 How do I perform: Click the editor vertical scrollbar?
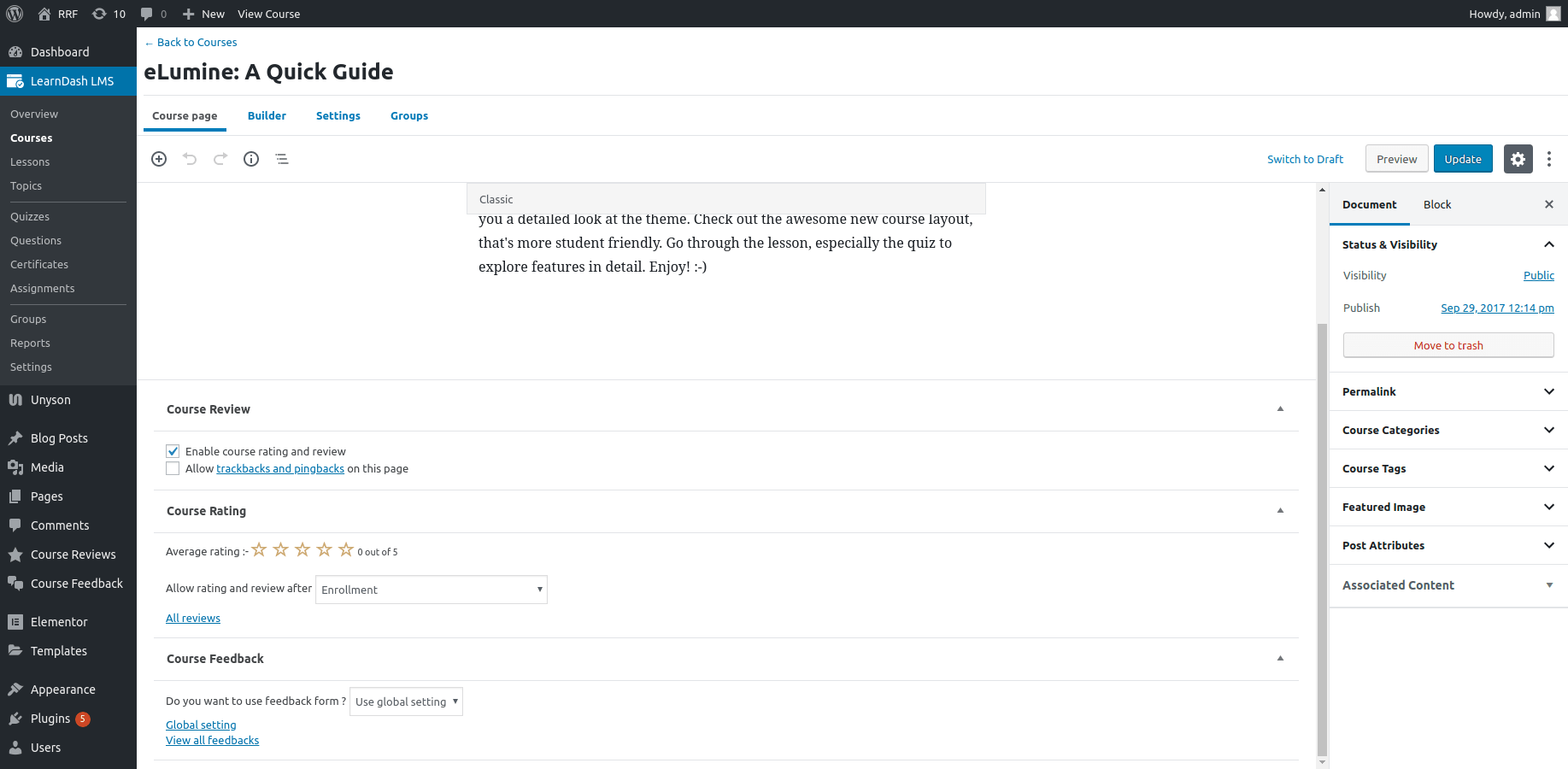[1322, 538]
